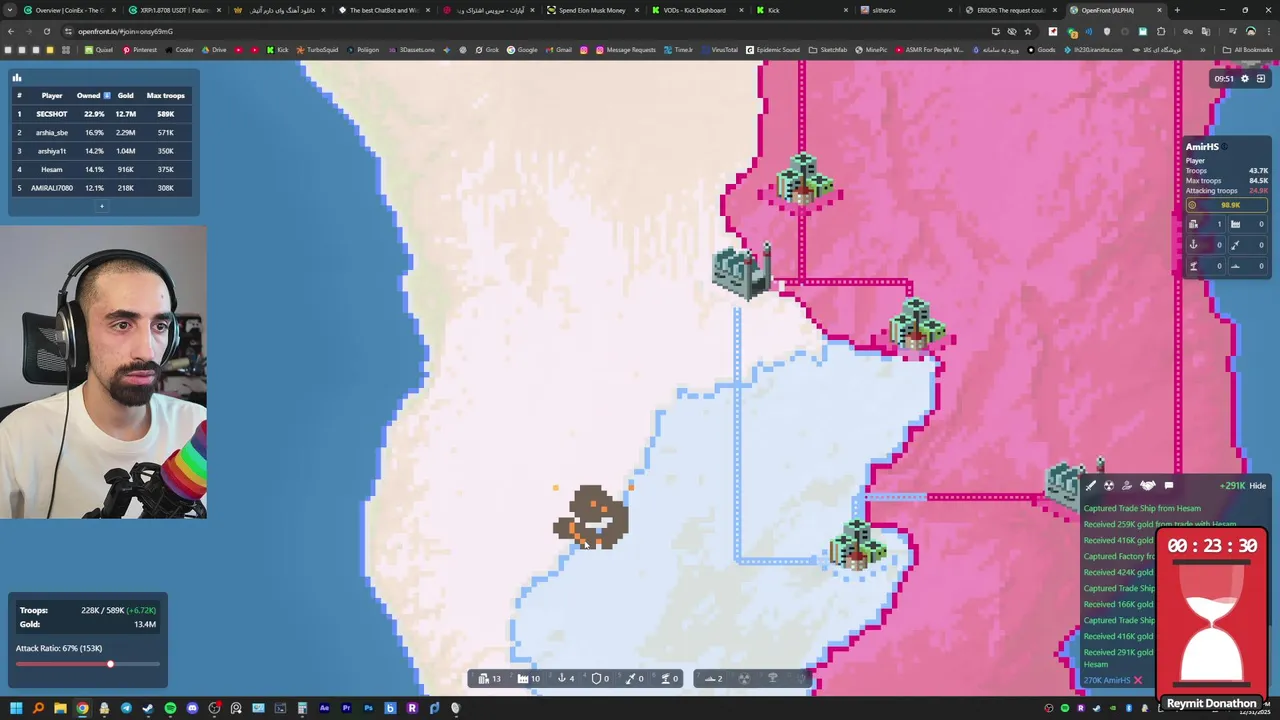Click AMIRALI7080 player row
1280x720 pixels.
tap(101, 188)
